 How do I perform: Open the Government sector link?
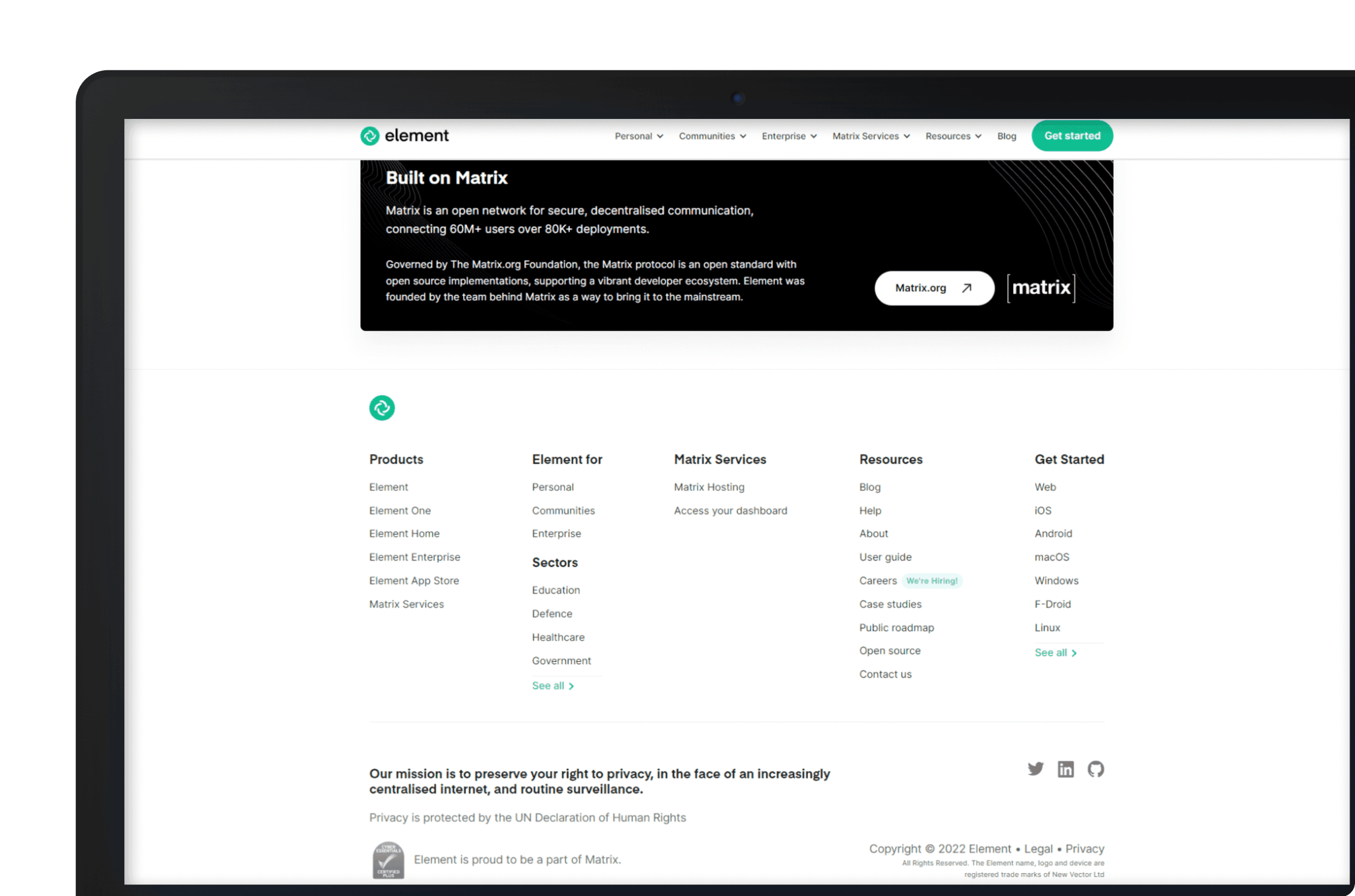point(561,661)
